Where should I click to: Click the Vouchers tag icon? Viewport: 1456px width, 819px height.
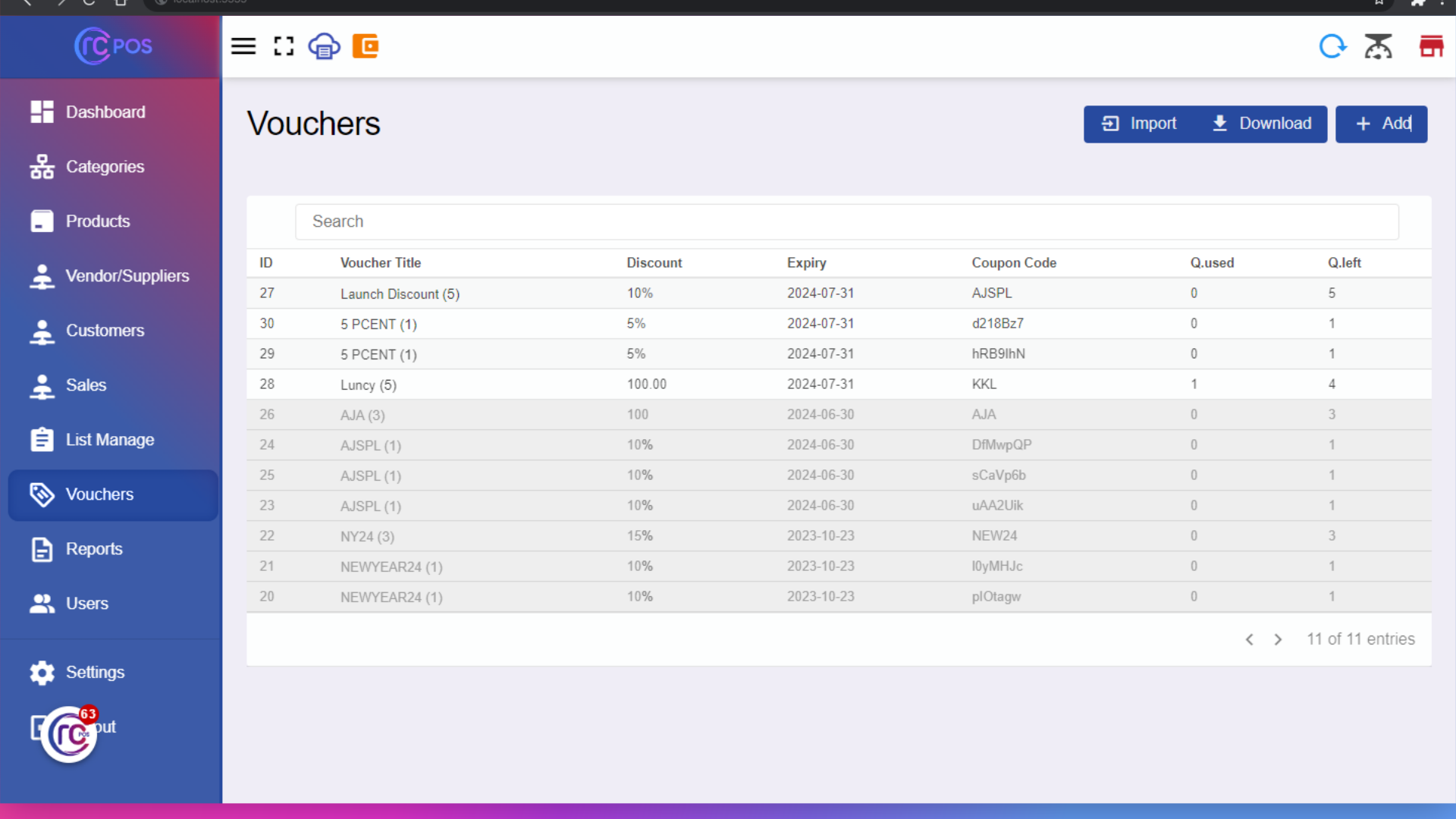click(42, 494)
